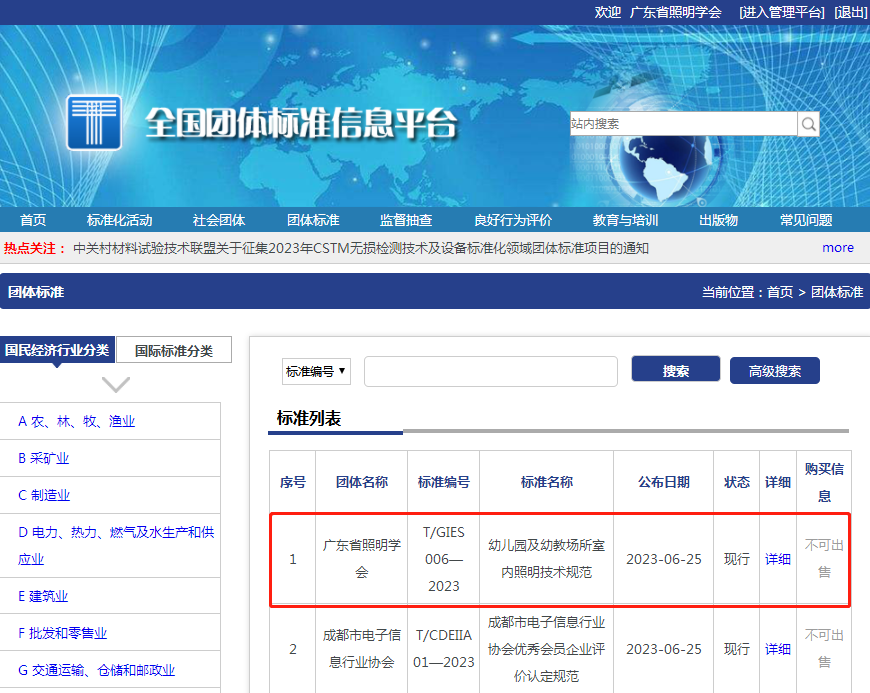Open 教育与培训 menu item
The height and width of the screenshot is (693, 870).
pyautogui.click(x=625, y=220)
